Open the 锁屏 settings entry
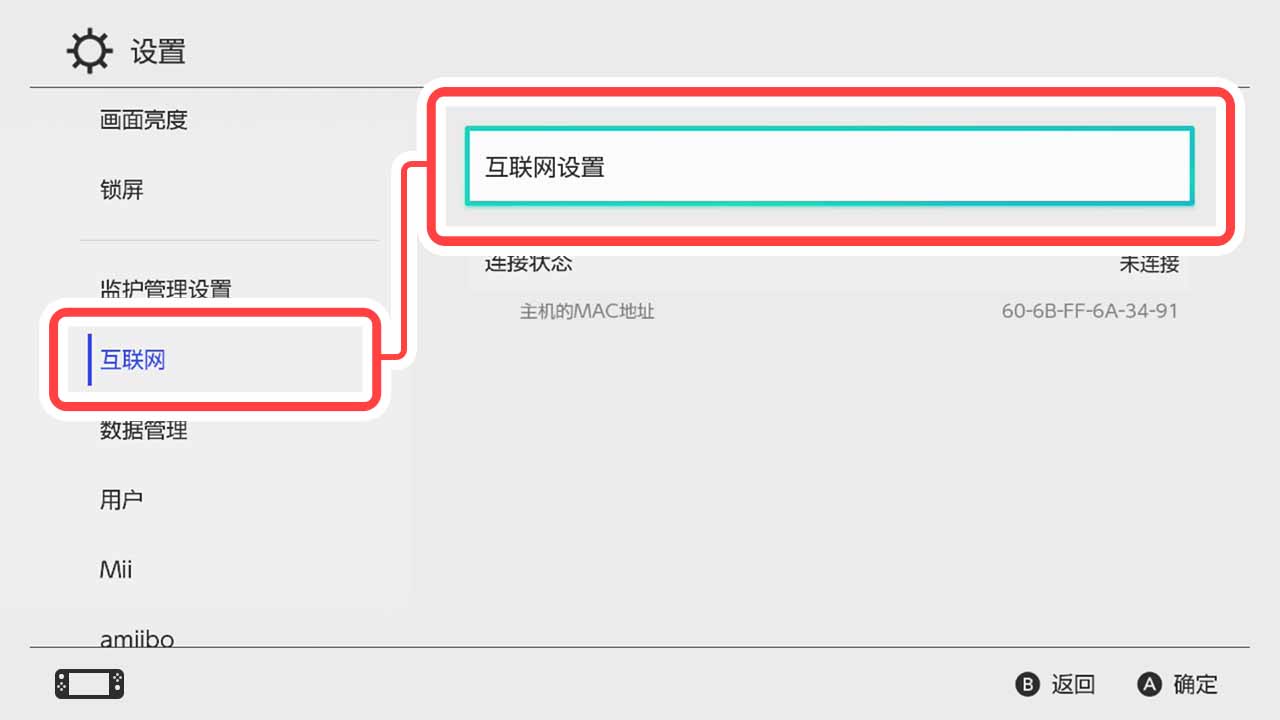 [122, 190]
